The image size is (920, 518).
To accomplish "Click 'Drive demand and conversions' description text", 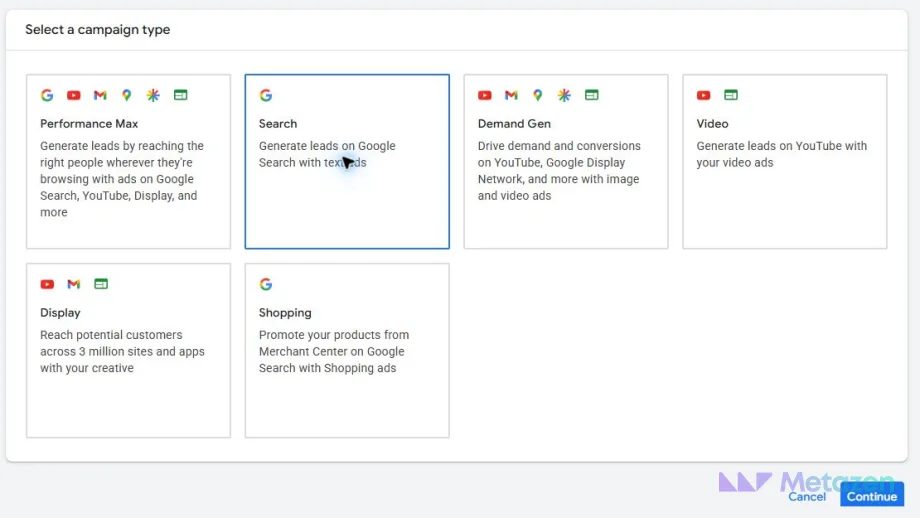I will point(559,171).
